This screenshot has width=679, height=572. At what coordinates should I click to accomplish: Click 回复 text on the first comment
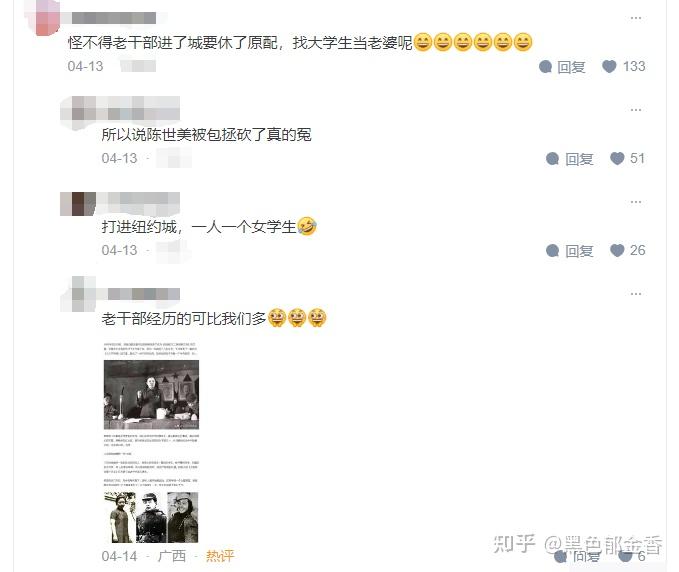pyautogui.click(x=571, y=67)
